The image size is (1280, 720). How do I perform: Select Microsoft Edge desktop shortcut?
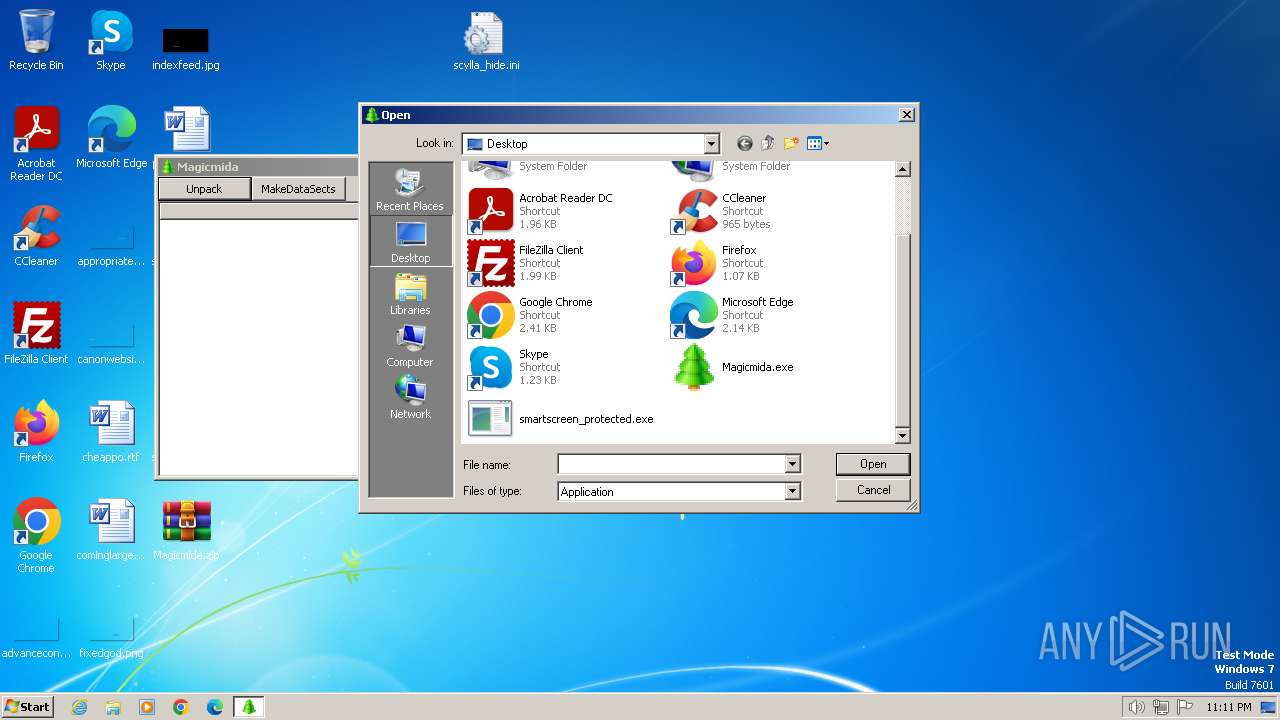111,137
